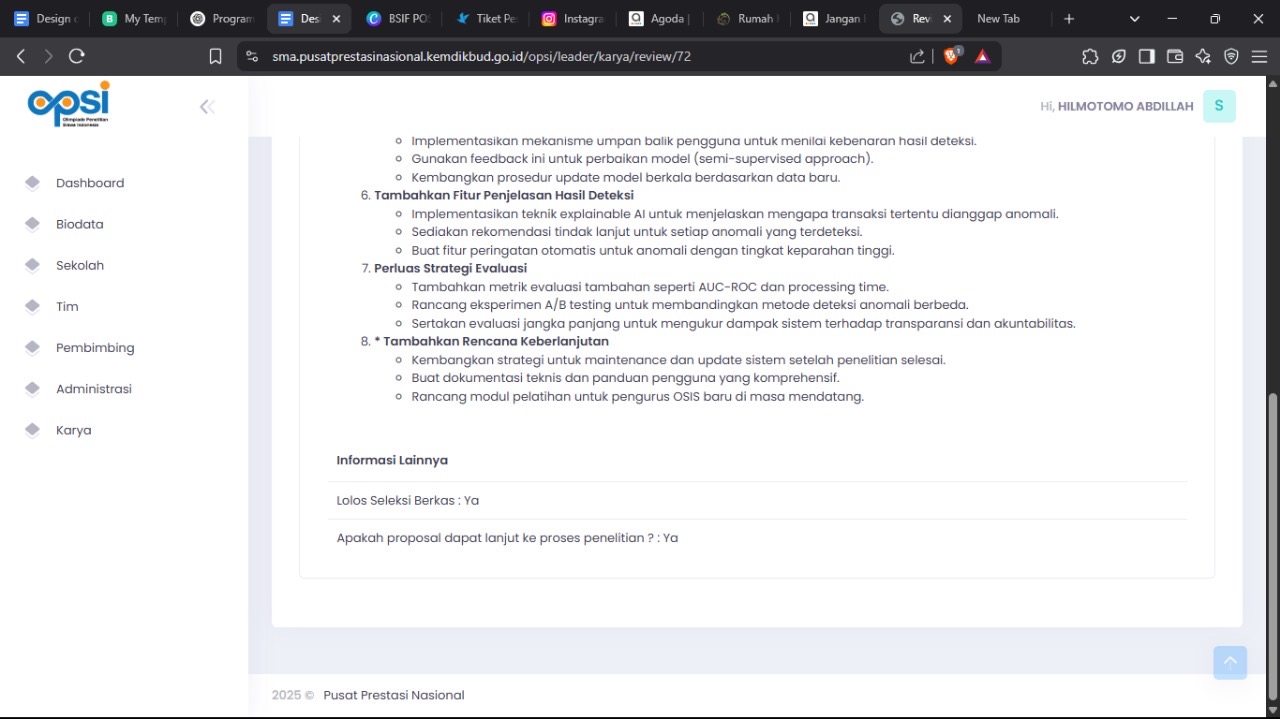Screen dimensions: 1280x719
Task: Bookmark this page using bookmark icon
Action: click(215, 57)
